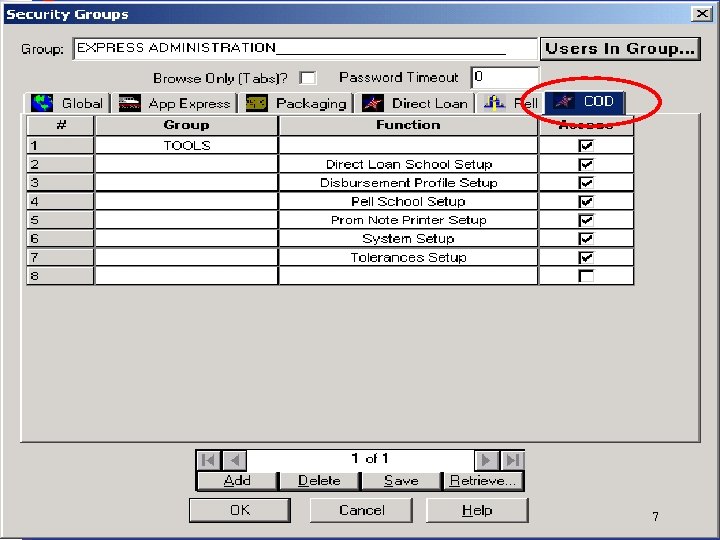
Task: Select row number 5 header
Action: coord(60,220)
